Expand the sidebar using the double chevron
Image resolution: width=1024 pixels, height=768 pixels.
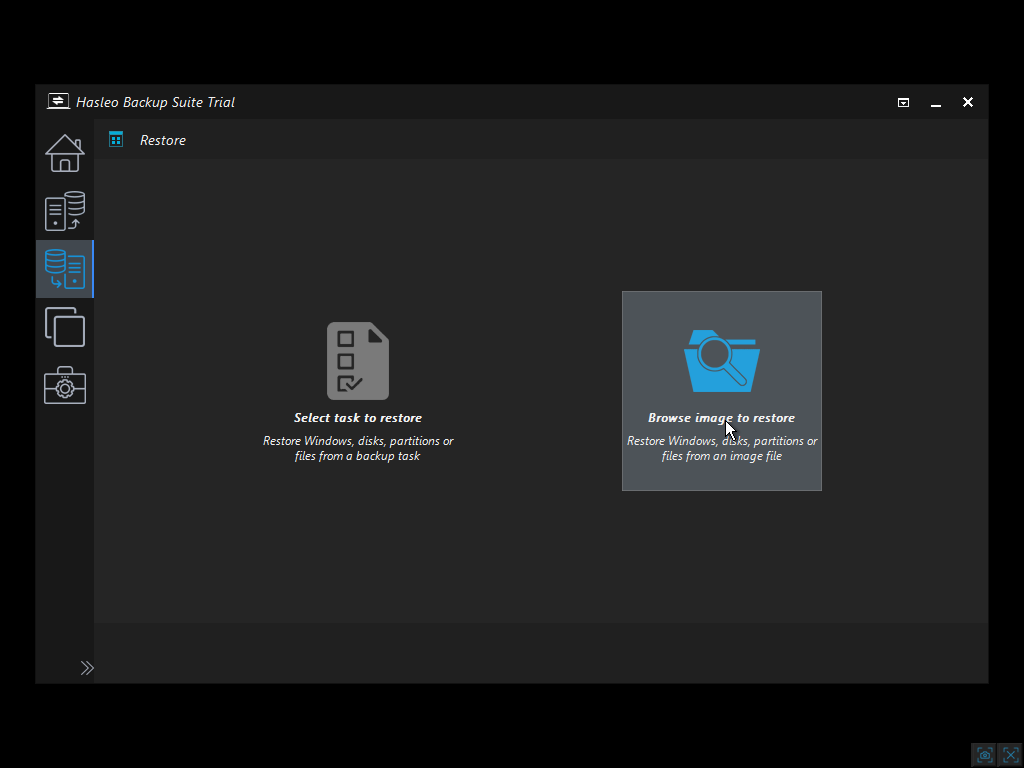pyautogui.click(x=87, y=667)
